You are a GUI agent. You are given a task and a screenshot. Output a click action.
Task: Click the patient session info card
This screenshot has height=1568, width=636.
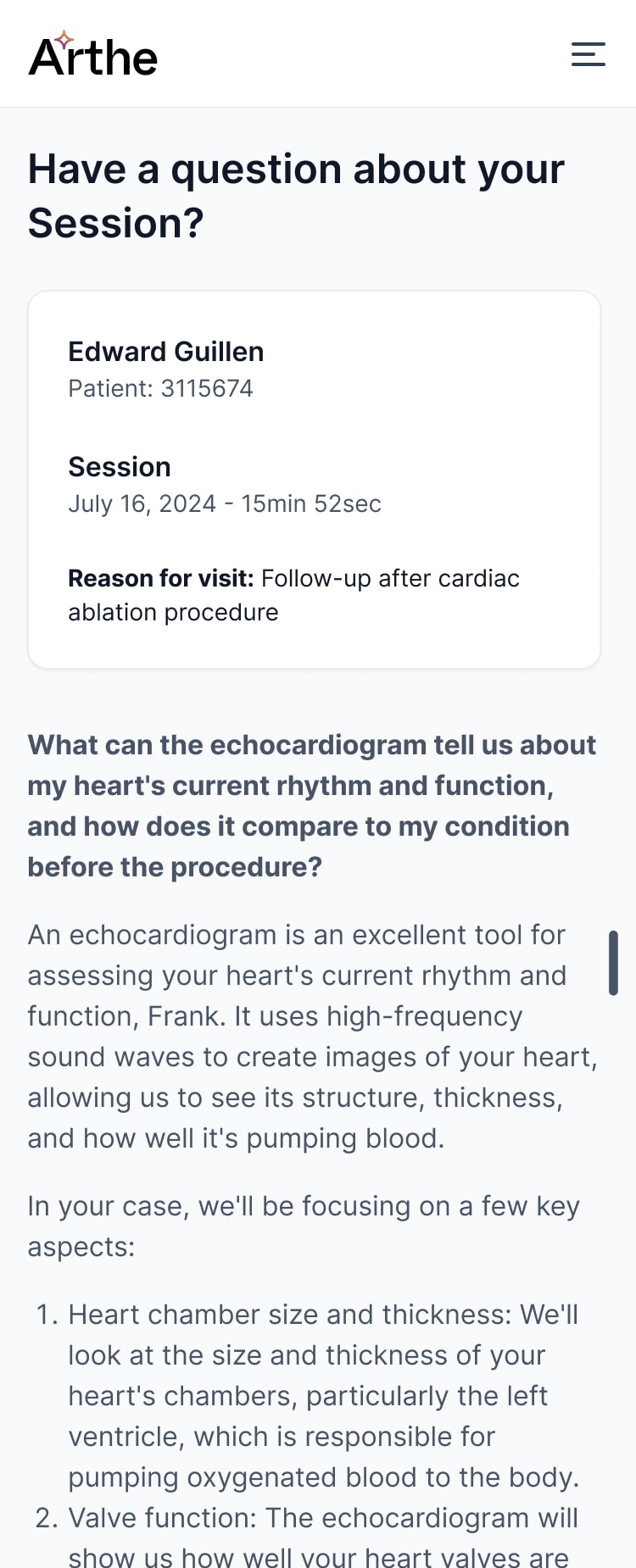(315, 480)
